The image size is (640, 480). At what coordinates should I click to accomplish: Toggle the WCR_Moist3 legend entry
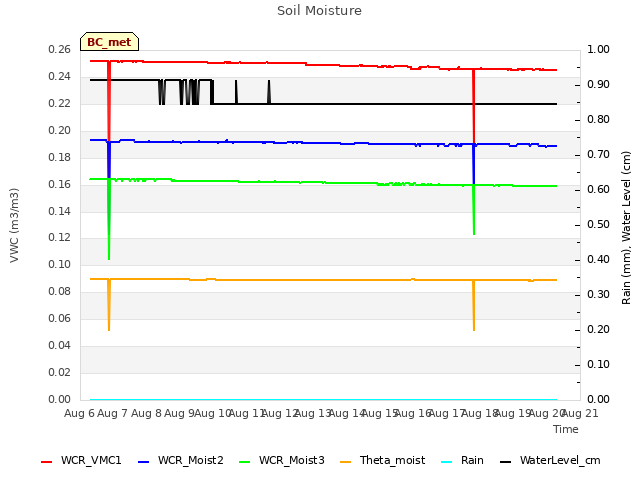[282, 460]
